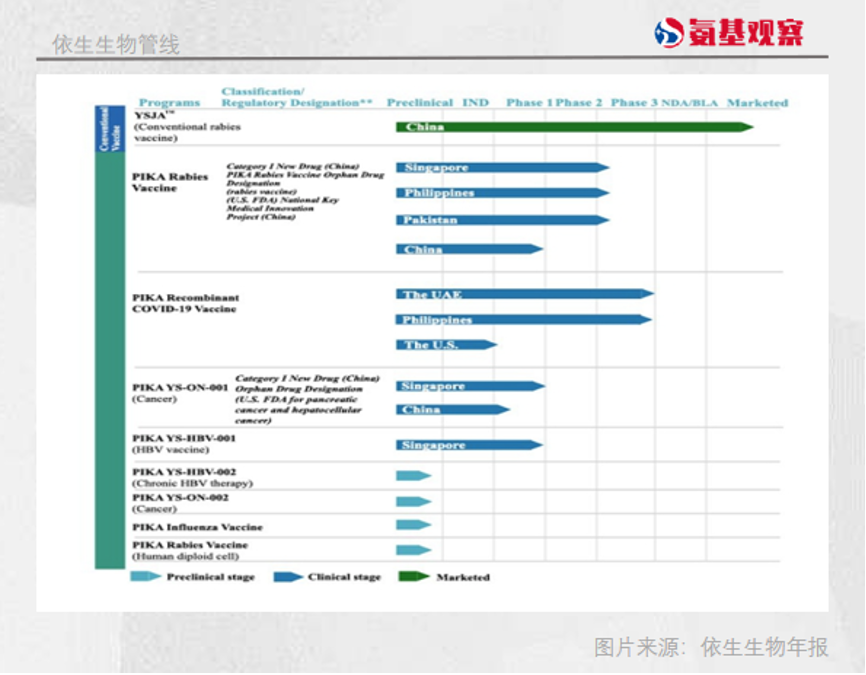Click the "Preclinical stage" legend label
Image resolution: width=866 pixels, height=675 pixels.
210,577
